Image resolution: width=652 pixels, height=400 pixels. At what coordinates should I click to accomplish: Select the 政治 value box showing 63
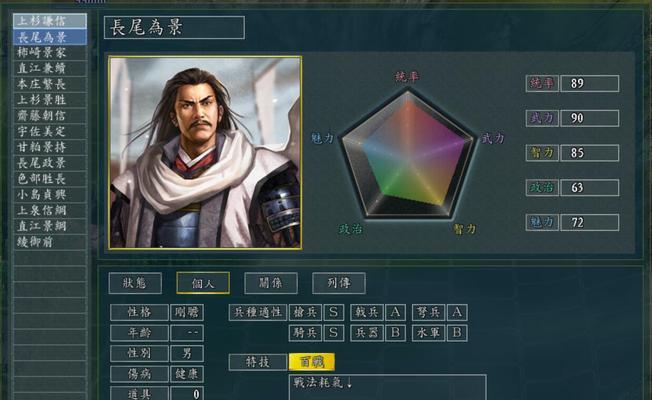point(590,188)
